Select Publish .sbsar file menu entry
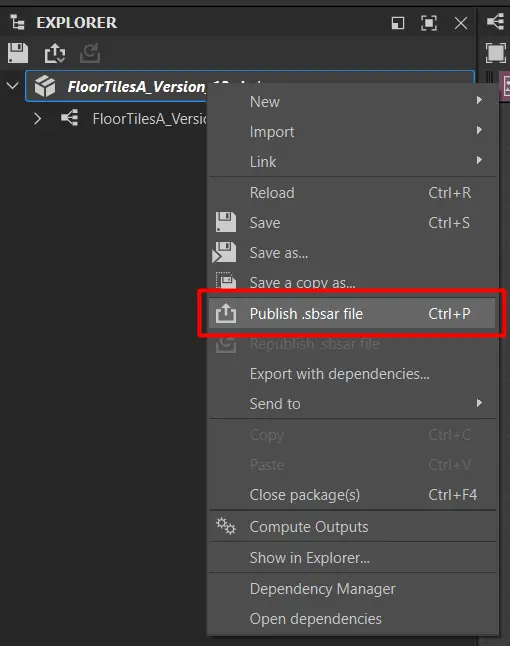 (x=352, y=314)
